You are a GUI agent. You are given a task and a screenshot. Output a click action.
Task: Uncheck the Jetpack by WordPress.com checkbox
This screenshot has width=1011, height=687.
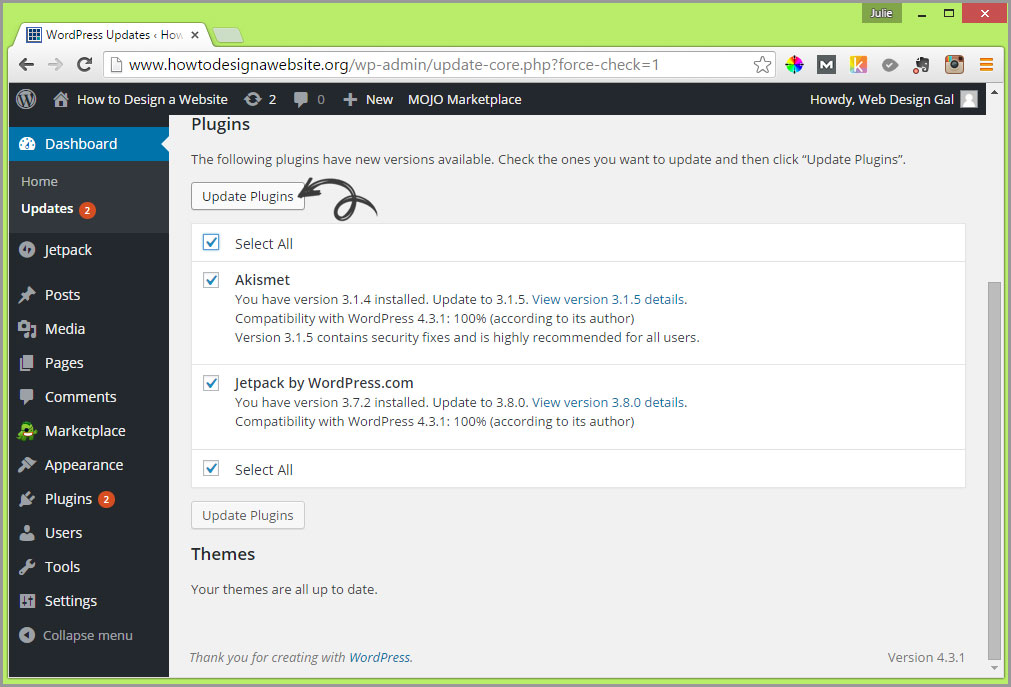pos(211,383)
